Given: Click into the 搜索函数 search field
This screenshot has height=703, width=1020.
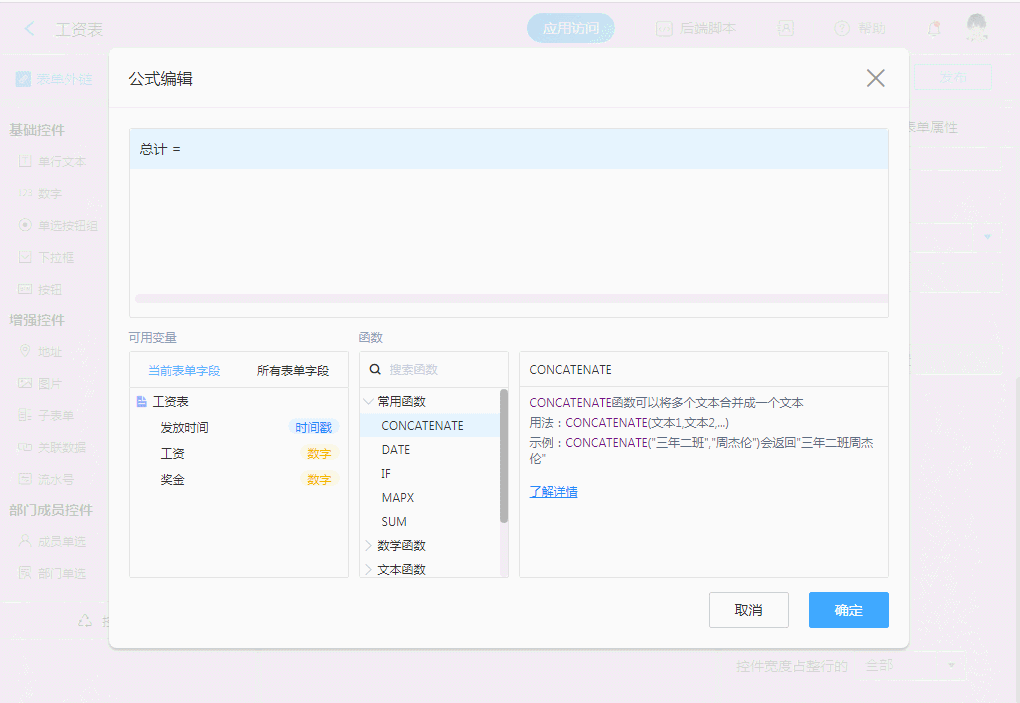Looking at the screenshot, I should [440, 370].
